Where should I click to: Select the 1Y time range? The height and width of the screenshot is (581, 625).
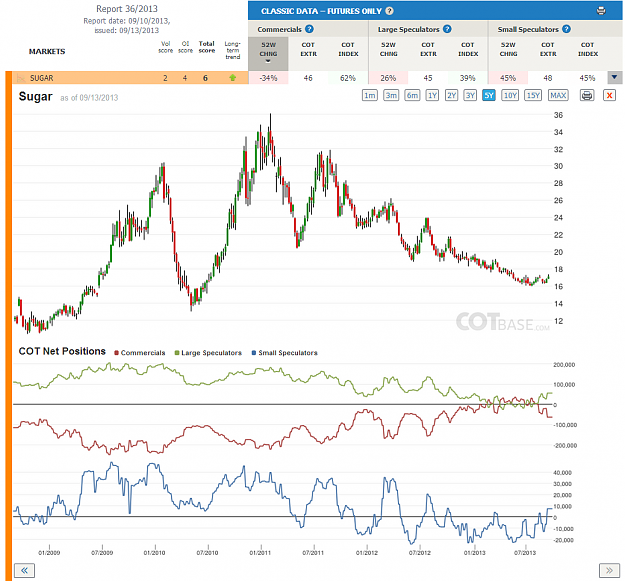click(x=432, y=96)
